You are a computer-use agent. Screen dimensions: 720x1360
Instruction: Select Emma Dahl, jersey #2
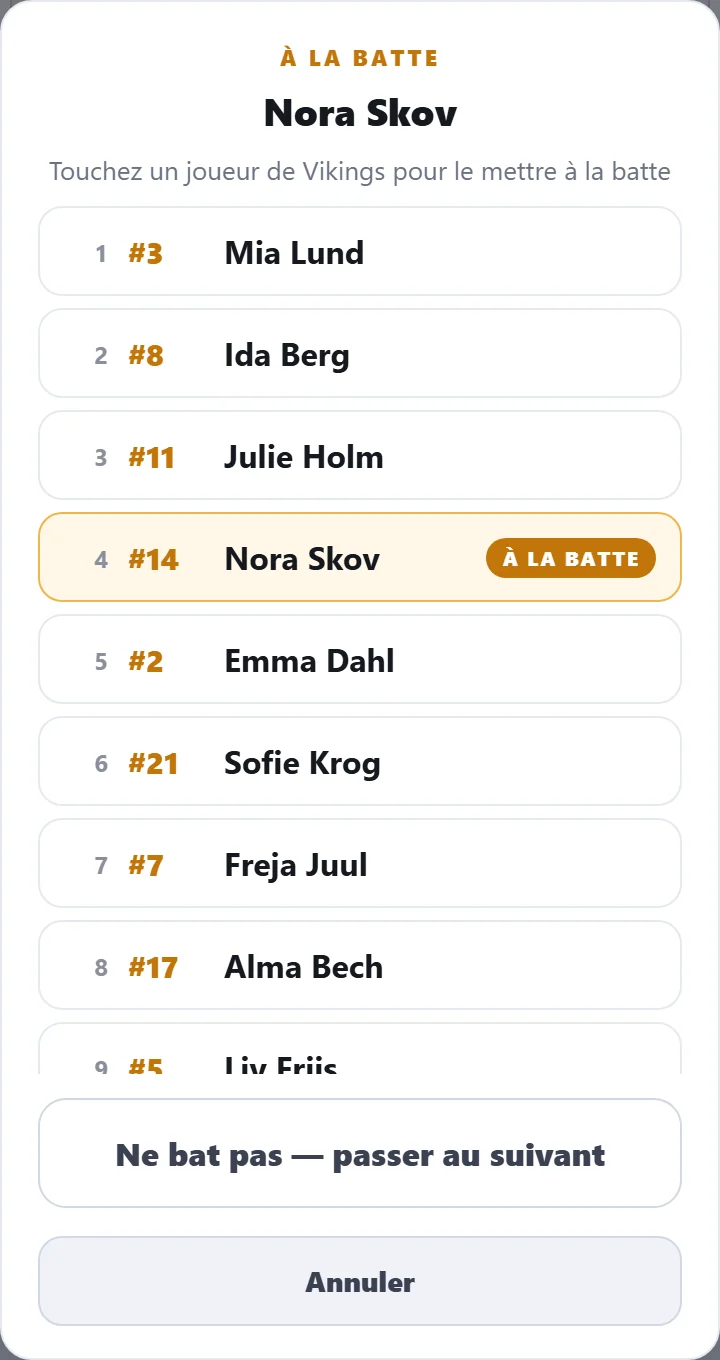tap(360, 659)
